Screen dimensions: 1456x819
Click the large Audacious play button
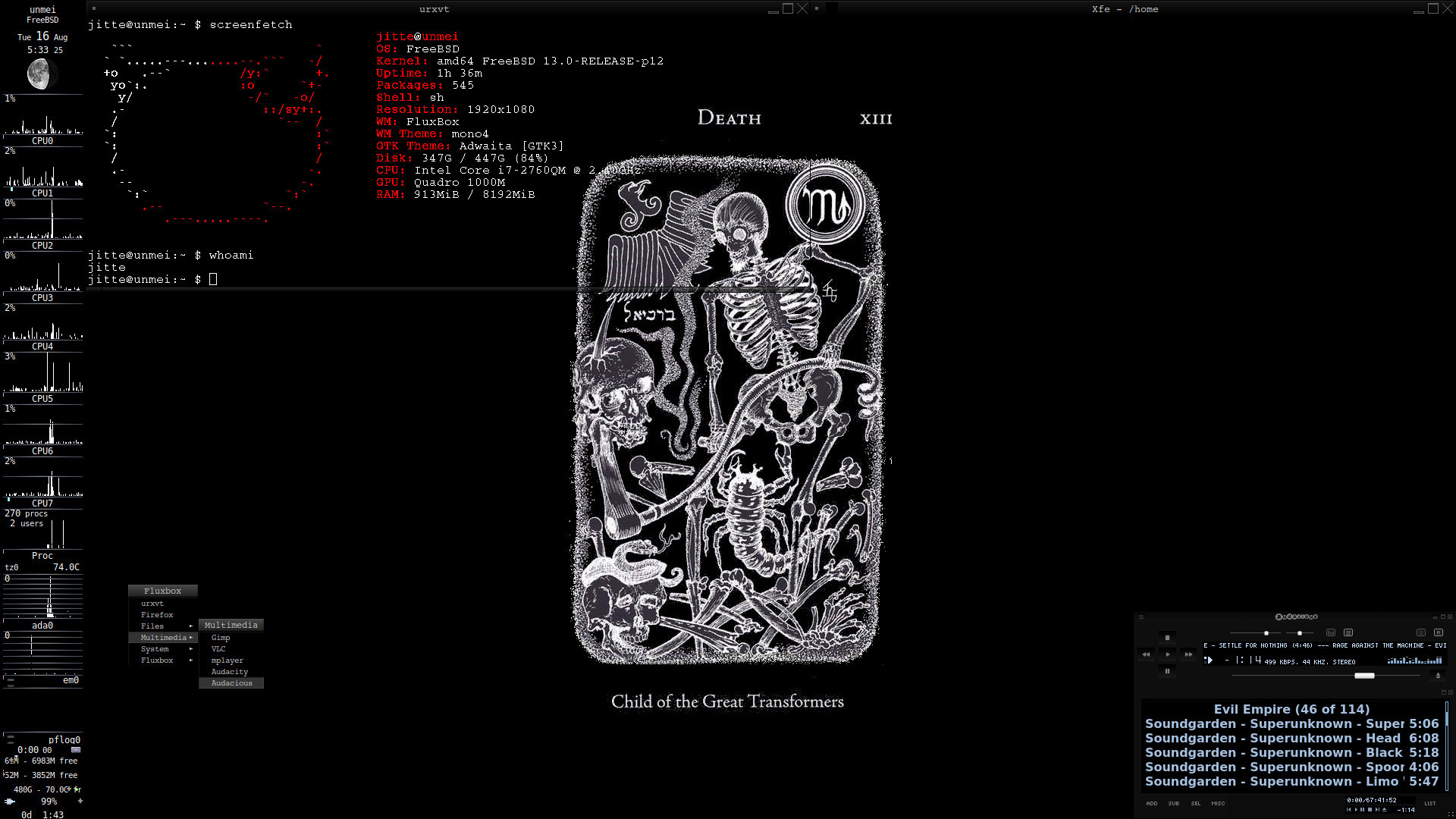click(x=1168, y=654)
